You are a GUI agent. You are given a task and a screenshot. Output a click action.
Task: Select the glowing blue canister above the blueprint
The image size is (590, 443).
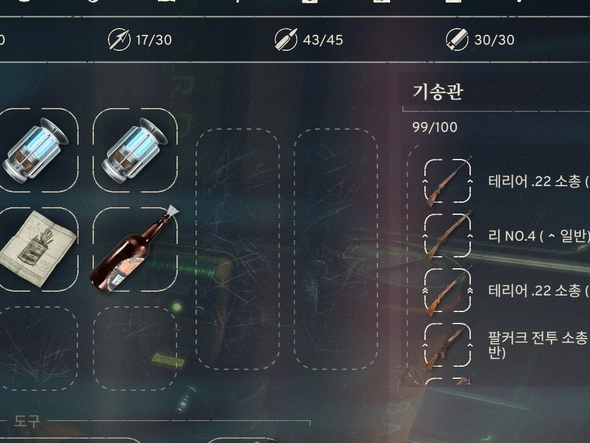(x=36, y=150)
